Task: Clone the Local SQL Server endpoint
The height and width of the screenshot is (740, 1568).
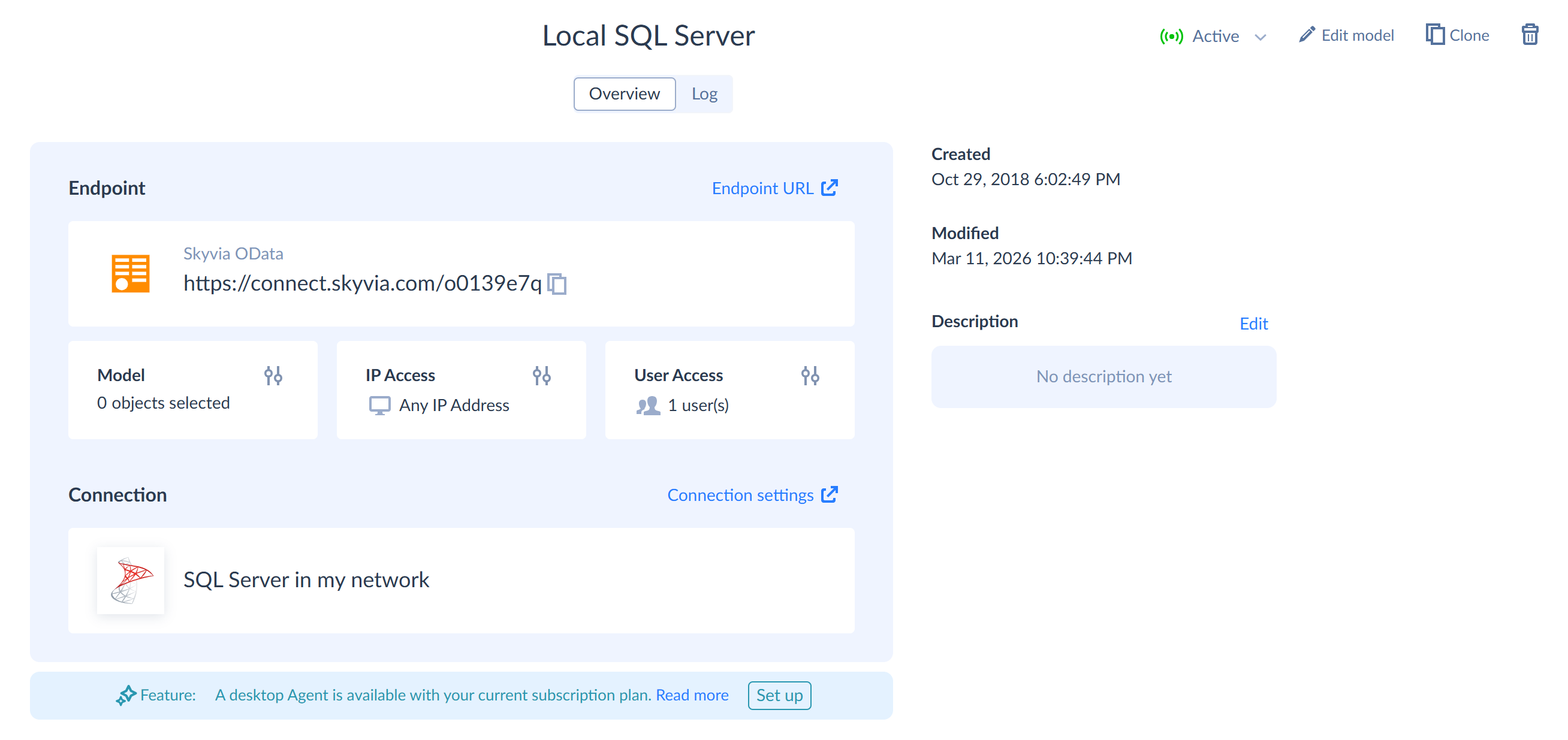Action: [1458, 35]
